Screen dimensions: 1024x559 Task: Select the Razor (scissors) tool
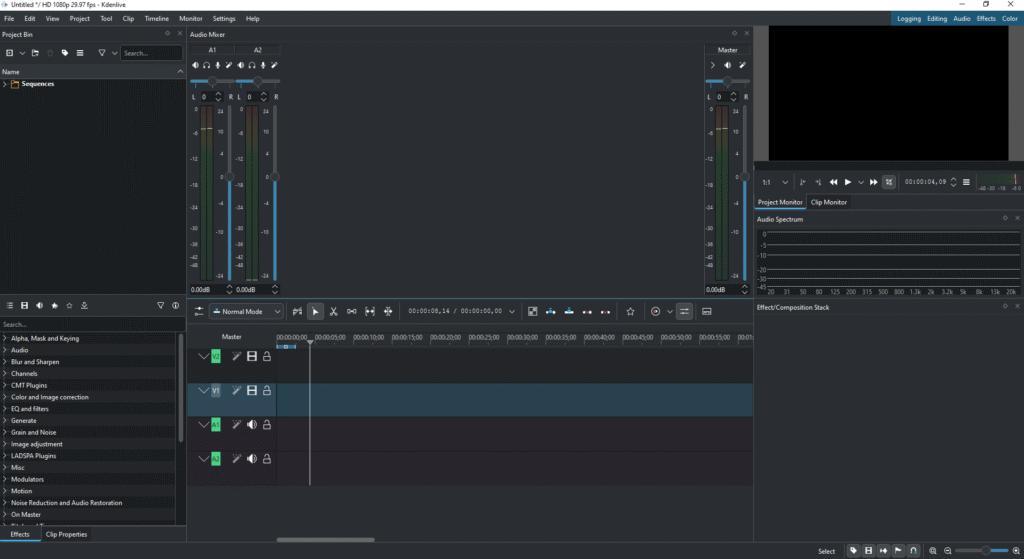(x=333, y=312)
